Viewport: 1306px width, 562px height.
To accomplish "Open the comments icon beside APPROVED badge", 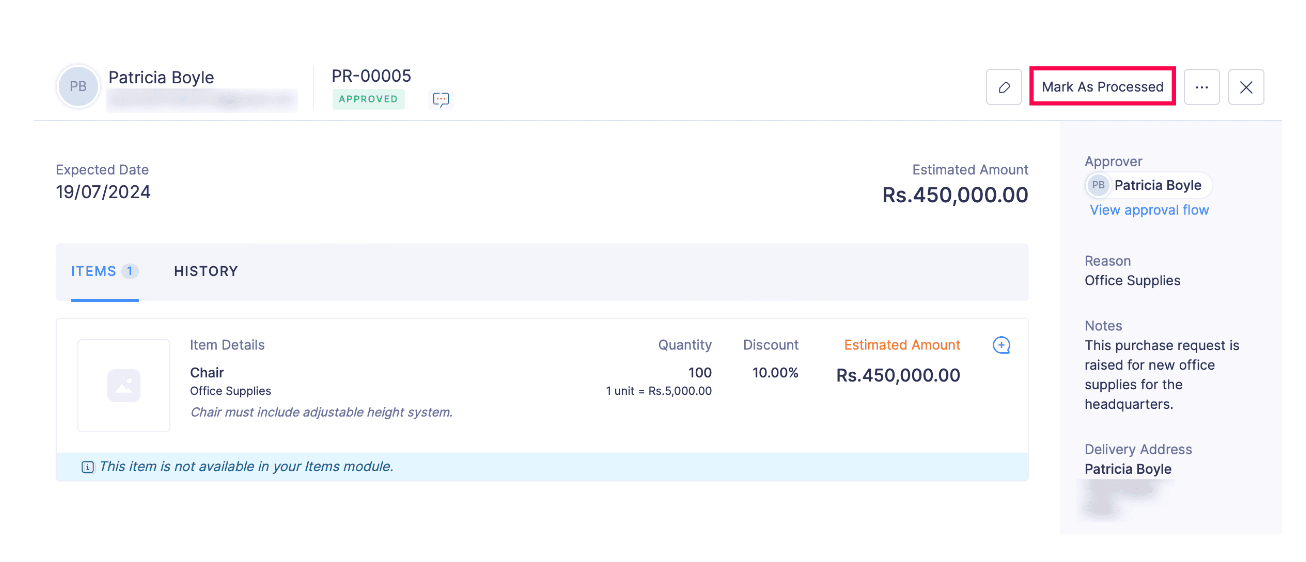I will [441, 99].
